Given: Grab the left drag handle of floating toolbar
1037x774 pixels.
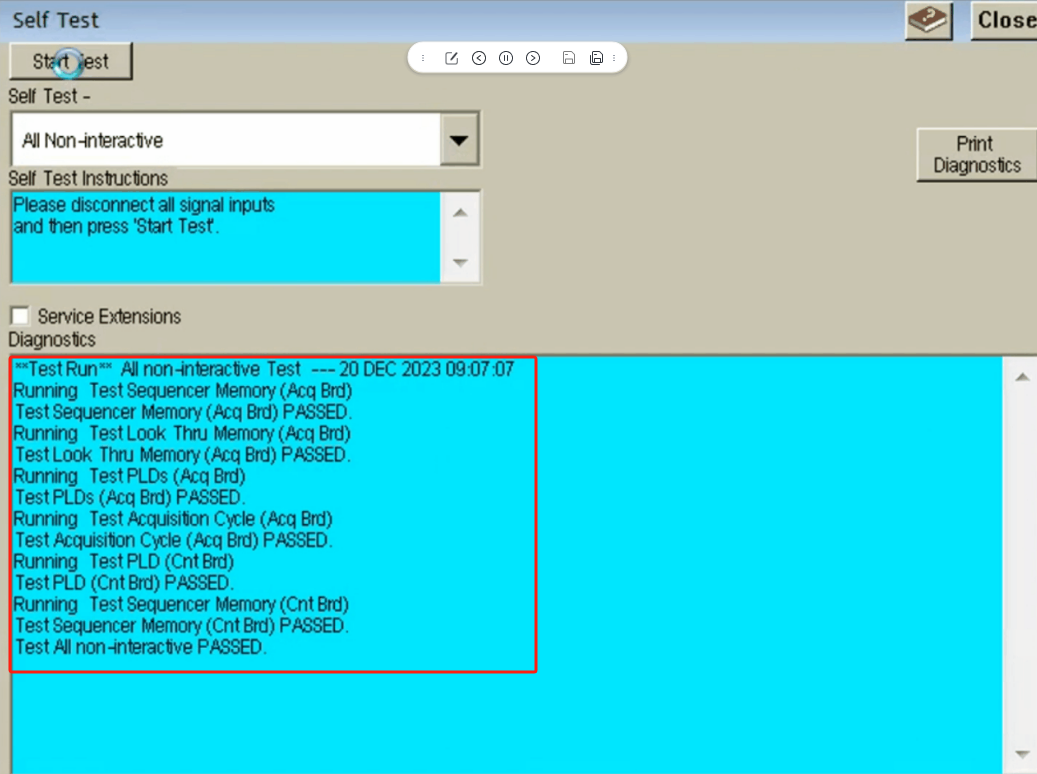Looking at the screenshot, I should pos(422,58).
